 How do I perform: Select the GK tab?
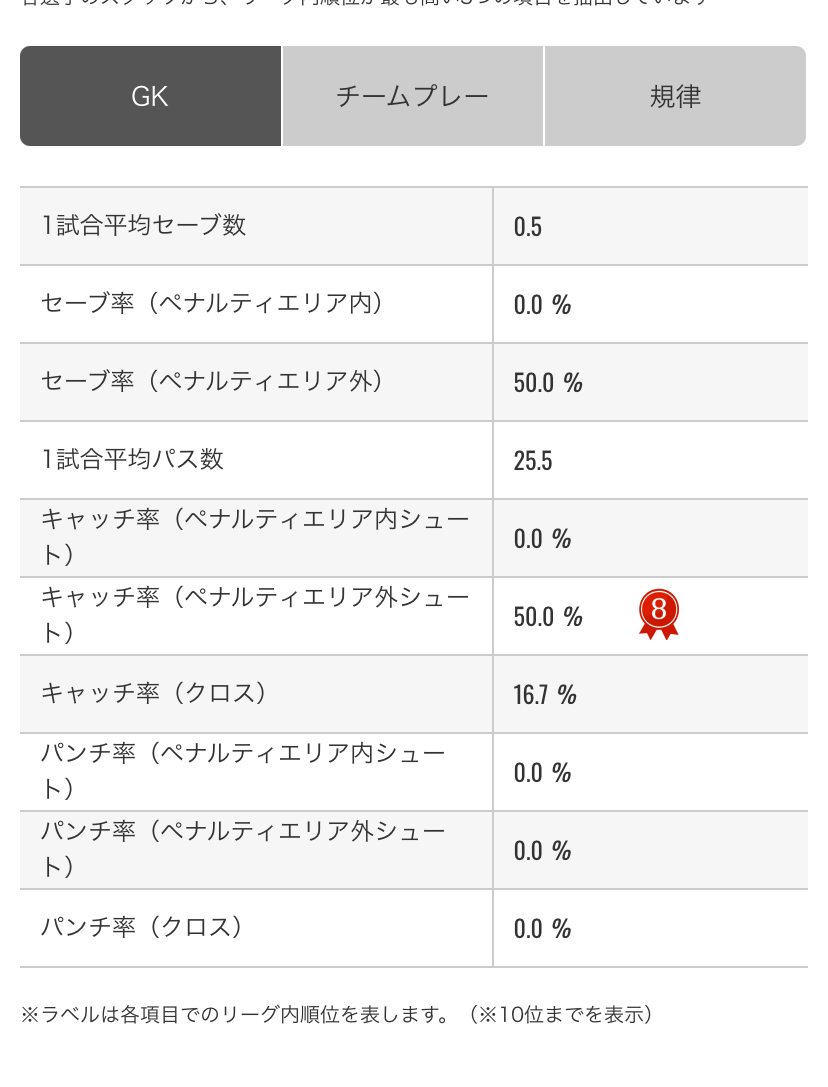point(150,96)
